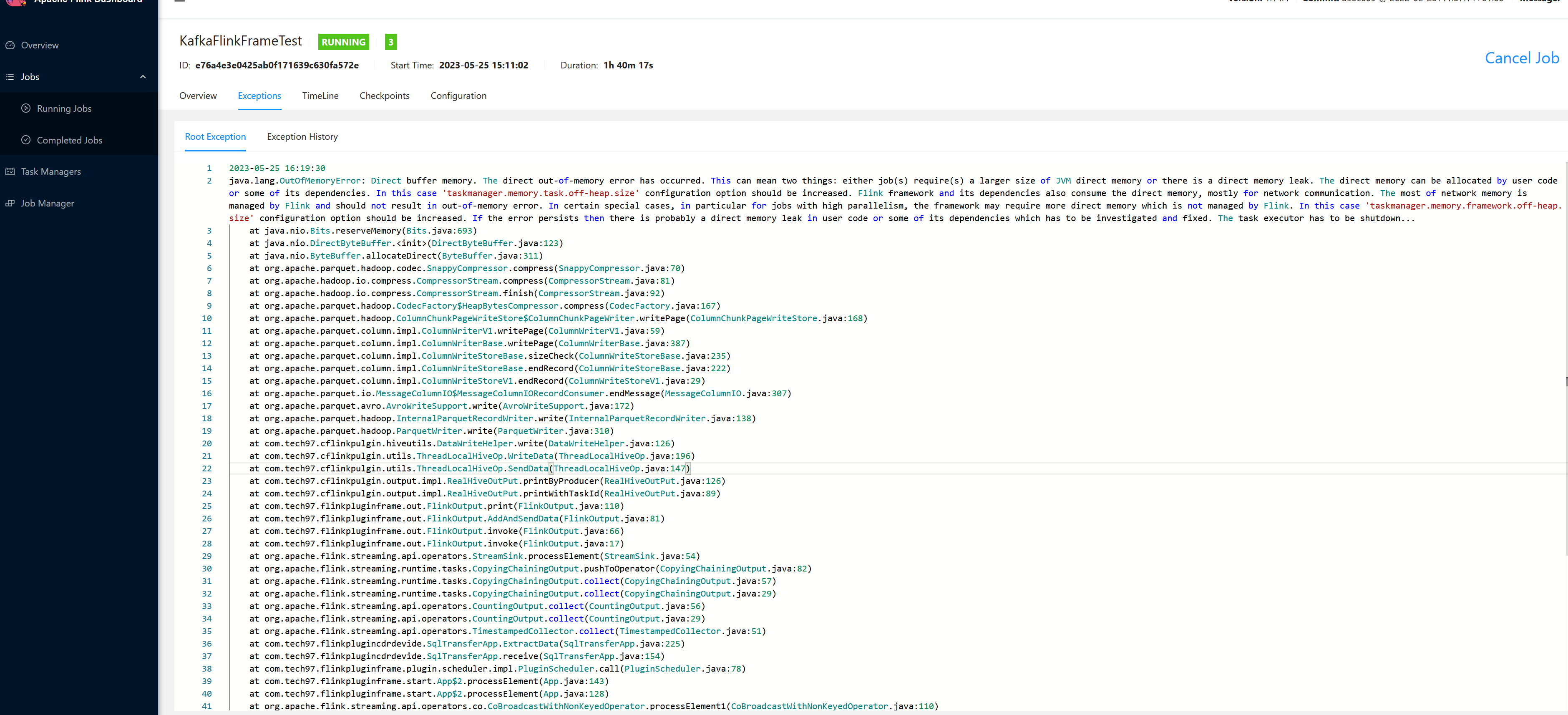The width and height of the screenshot is (1568, 715).
Task: Click the Job Manager sidebar icon
Action: tap(10, 203)
